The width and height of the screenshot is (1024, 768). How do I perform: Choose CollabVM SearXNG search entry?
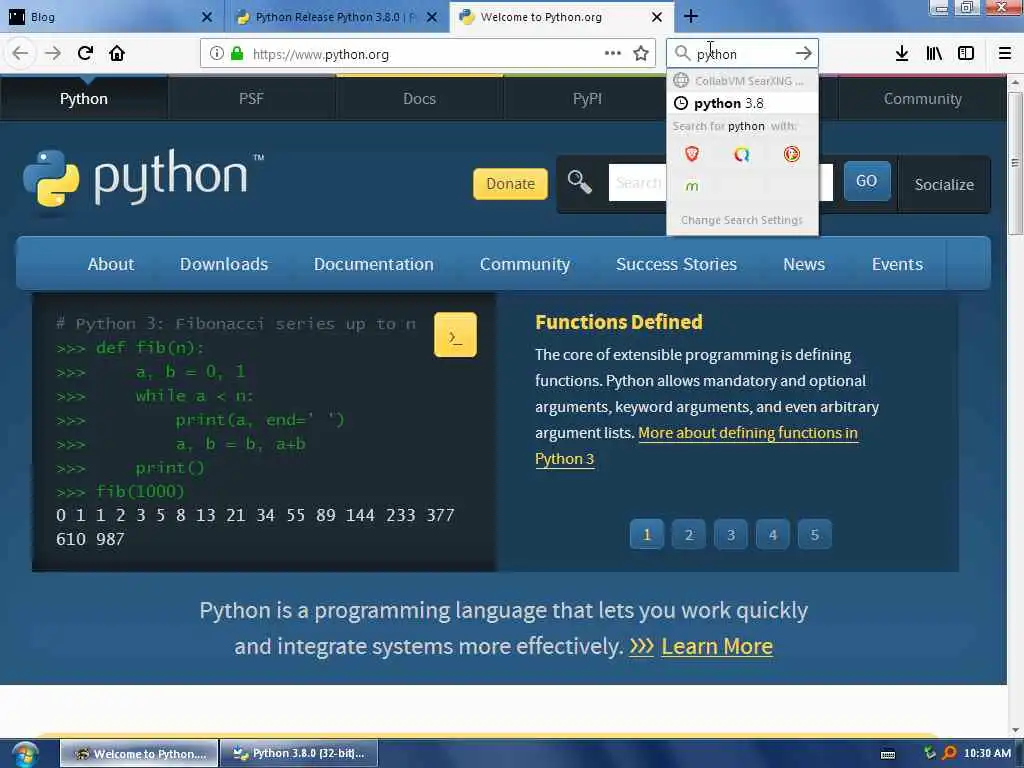pyautogui.click(x=742, y=80)
